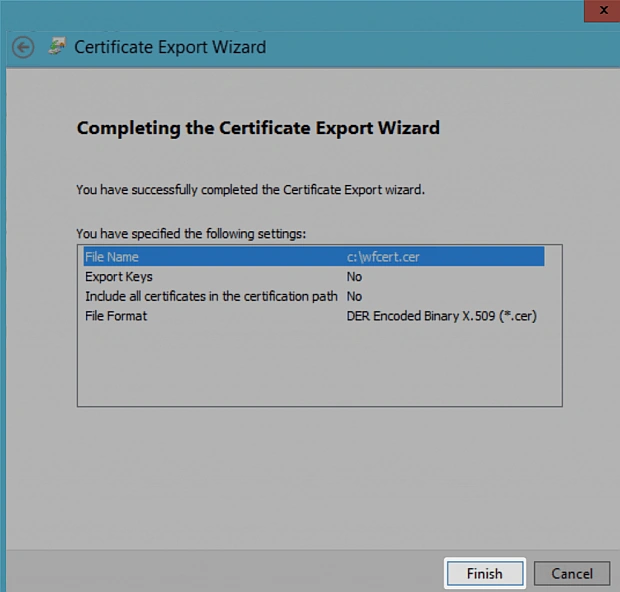Click the Finish button
This screenshot has height=592, width=620.
point(485,573)
